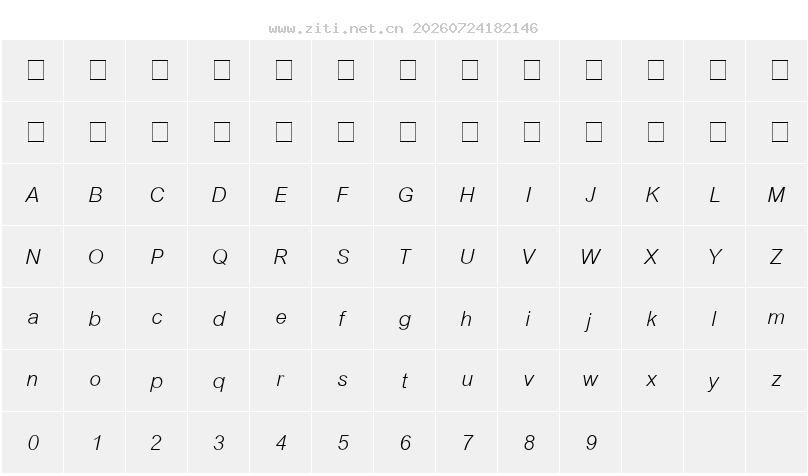Image resolution: width=808 pixels, height=476 pixels.
Task: Click the lowercase n glyph cell
Action: point(32,380)
